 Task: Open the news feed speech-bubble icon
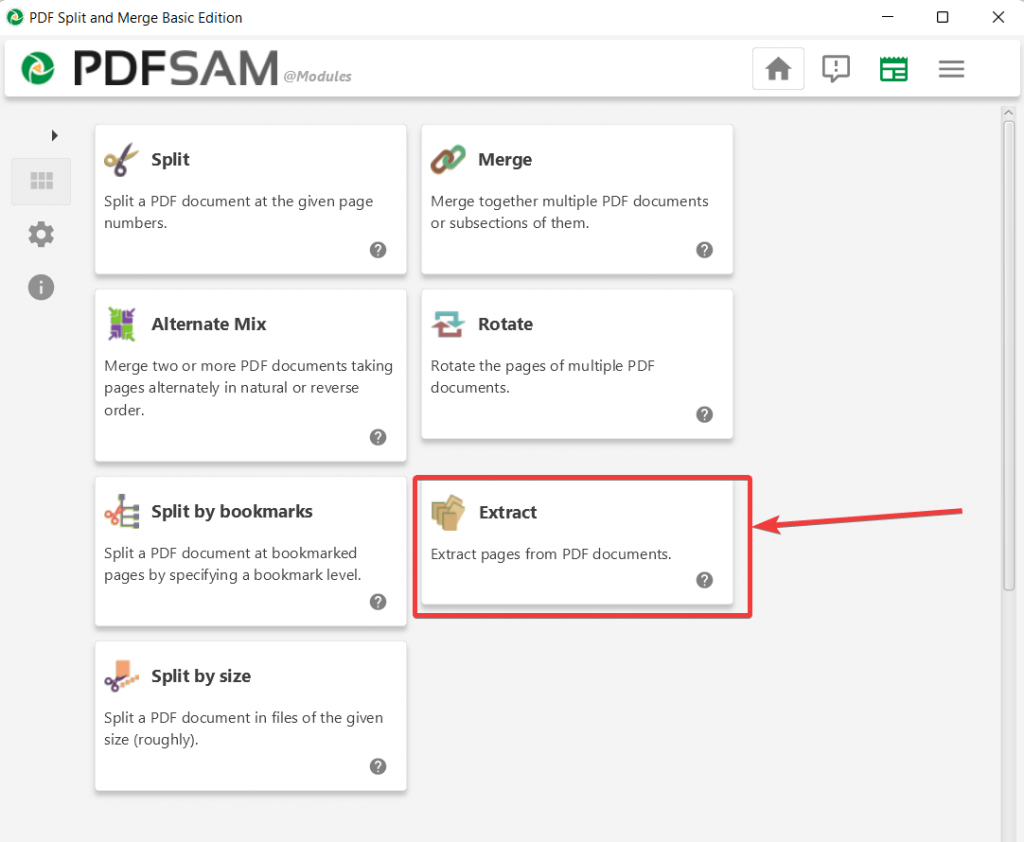pos(836,69)
